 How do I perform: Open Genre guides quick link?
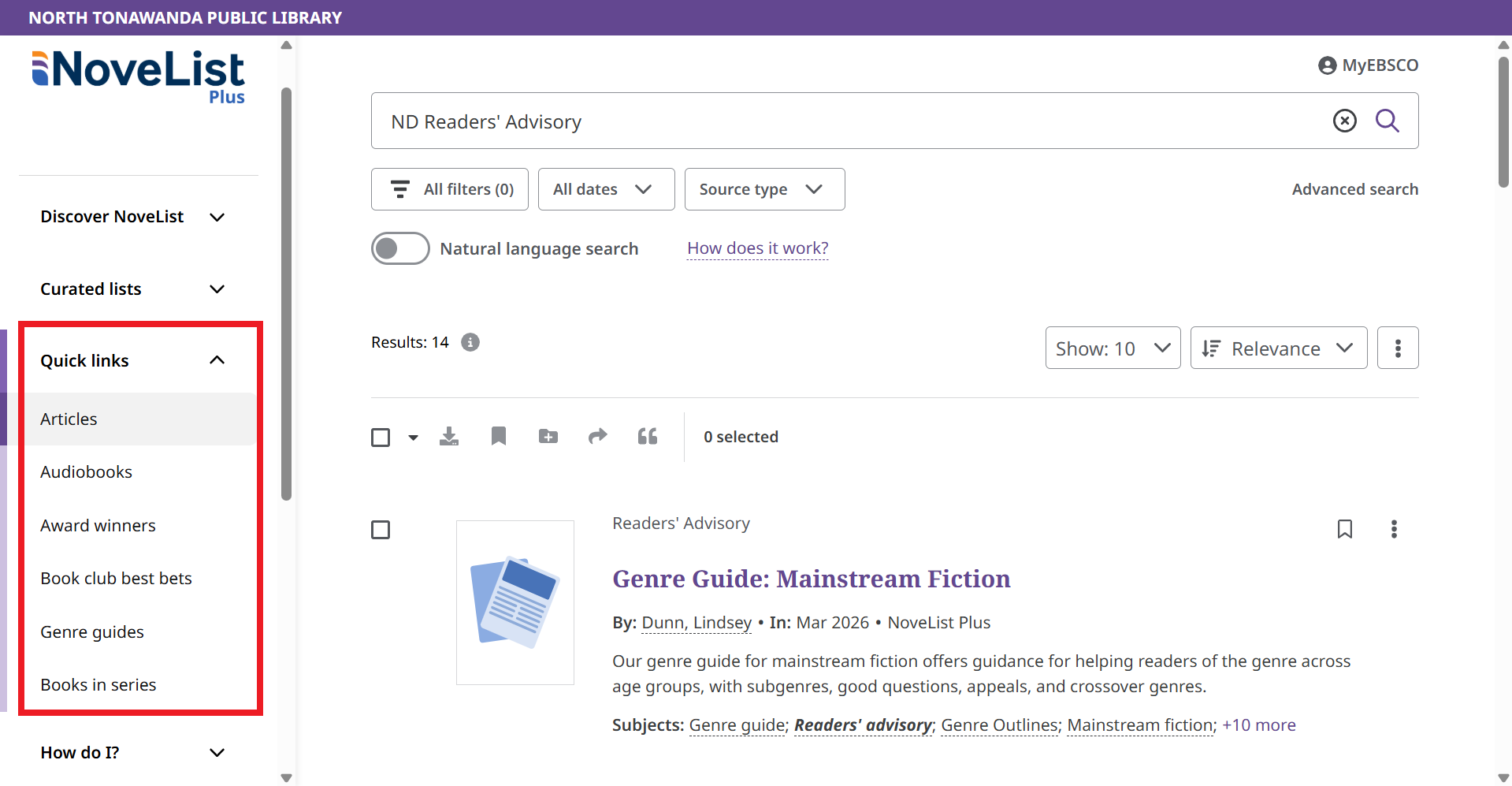tap(92, 632)
